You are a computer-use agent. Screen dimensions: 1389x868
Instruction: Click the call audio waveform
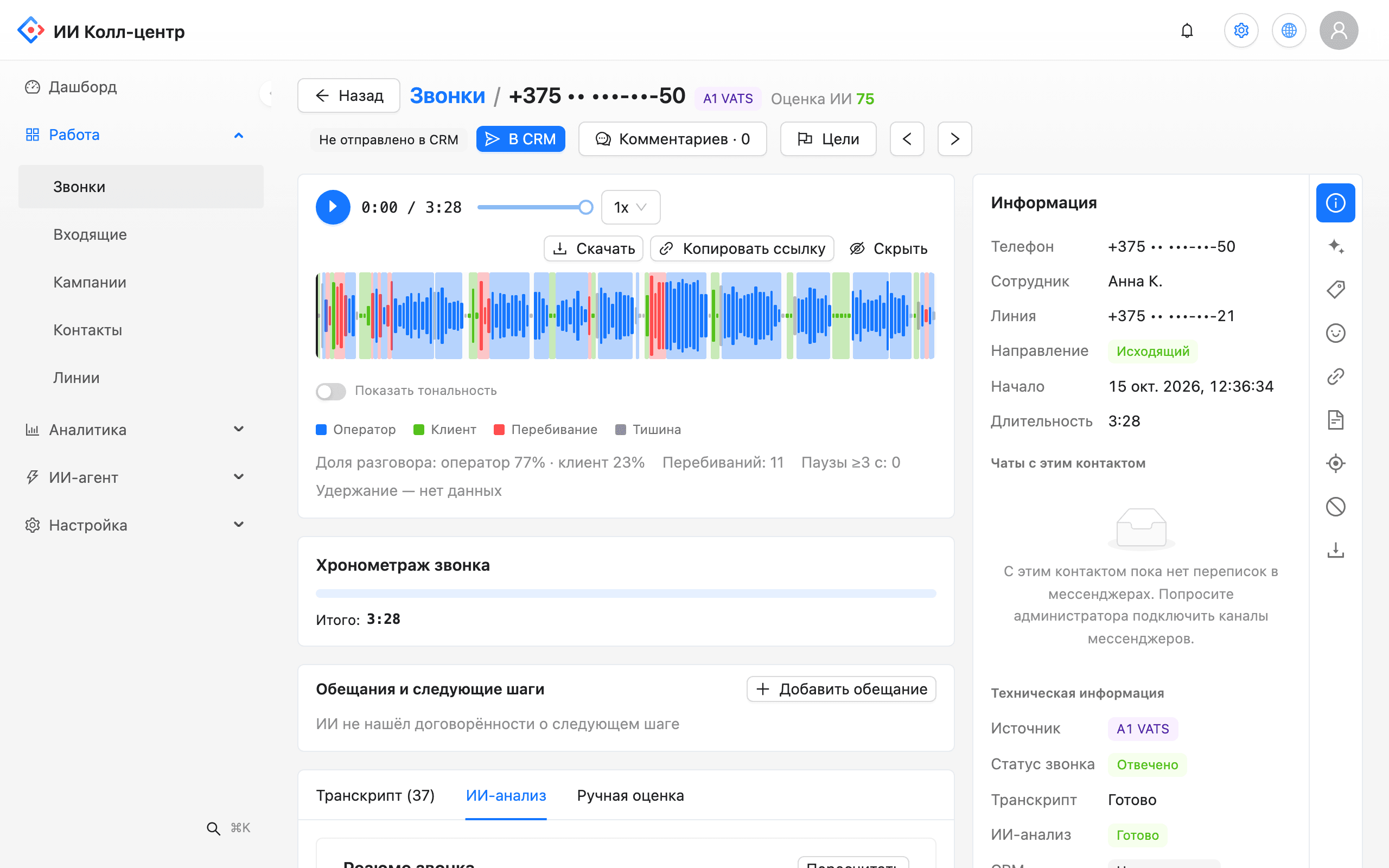pos(626,316)
